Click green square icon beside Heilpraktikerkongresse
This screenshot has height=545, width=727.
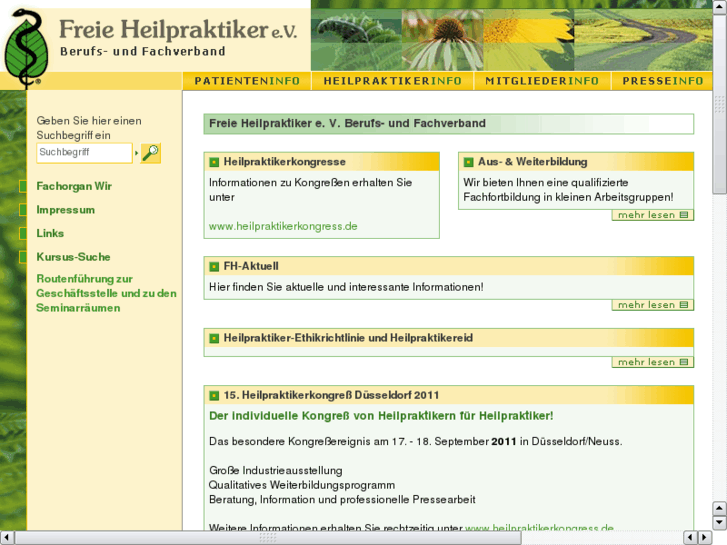pos(214,162)
